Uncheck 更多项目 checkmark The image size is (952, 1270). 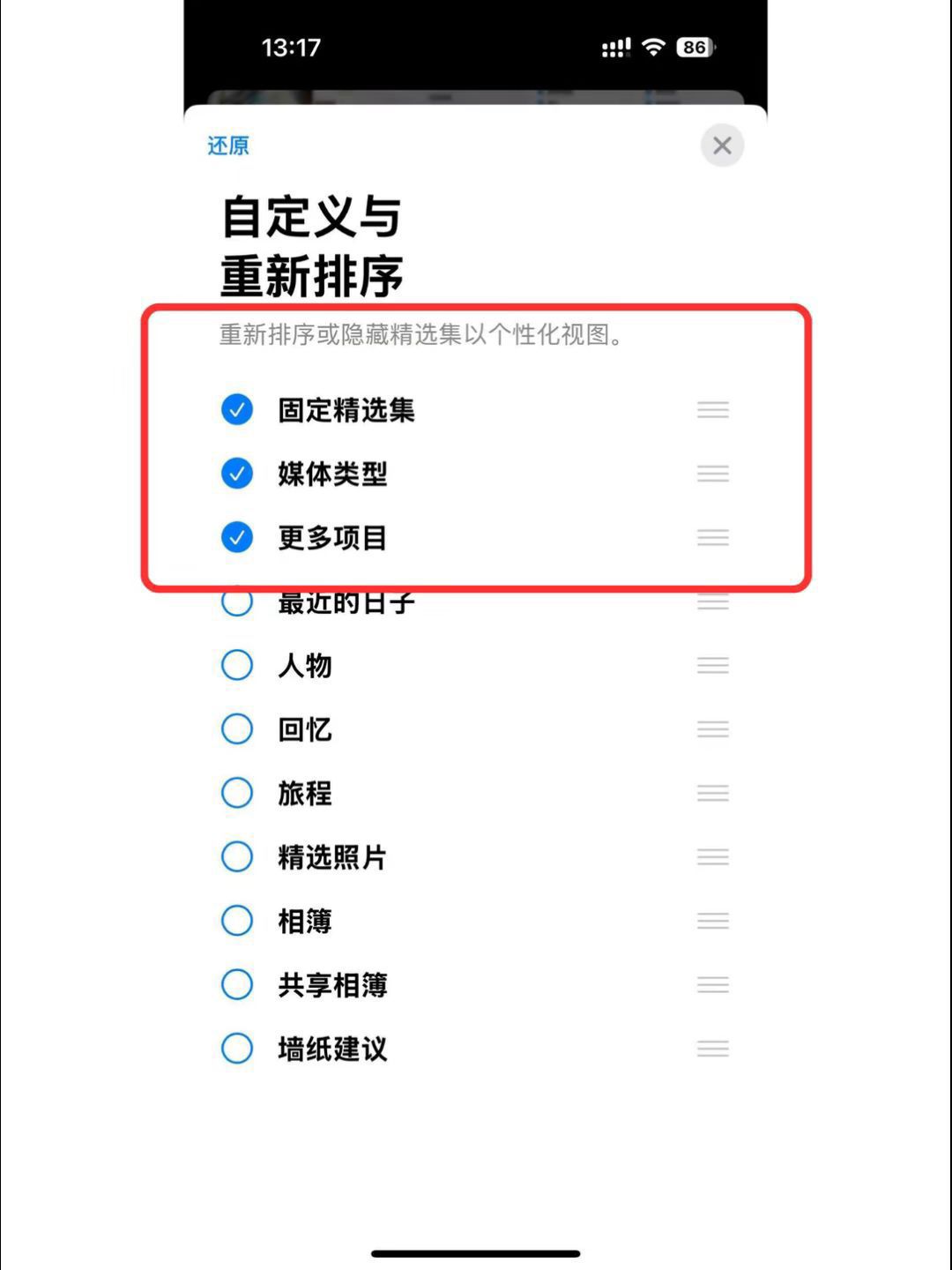(x=237, y=537)
